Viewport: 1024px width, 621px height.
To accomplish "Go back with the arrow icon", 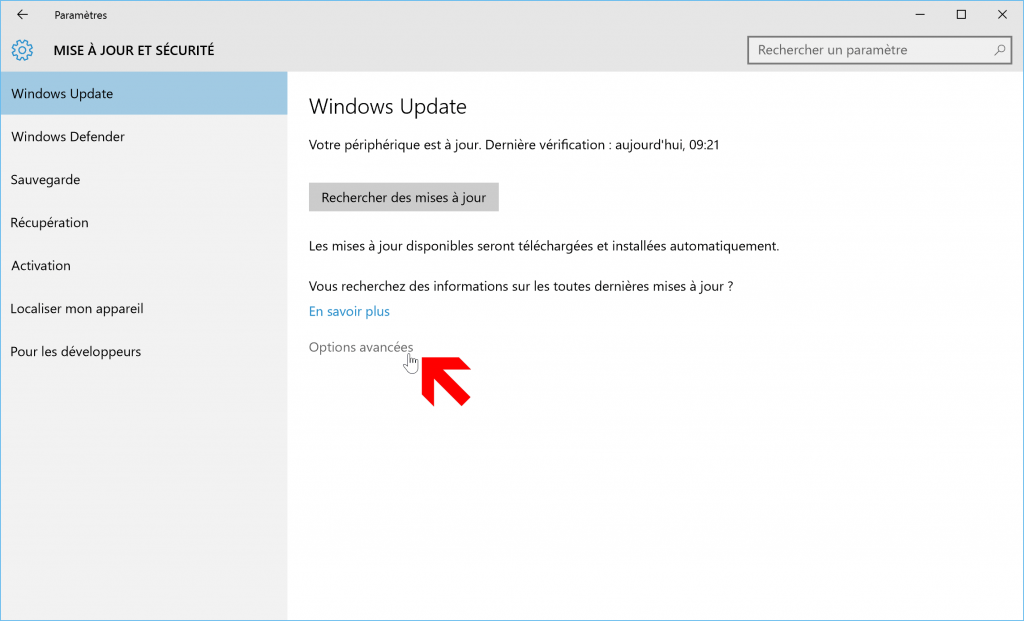I will tap(22, 14).
